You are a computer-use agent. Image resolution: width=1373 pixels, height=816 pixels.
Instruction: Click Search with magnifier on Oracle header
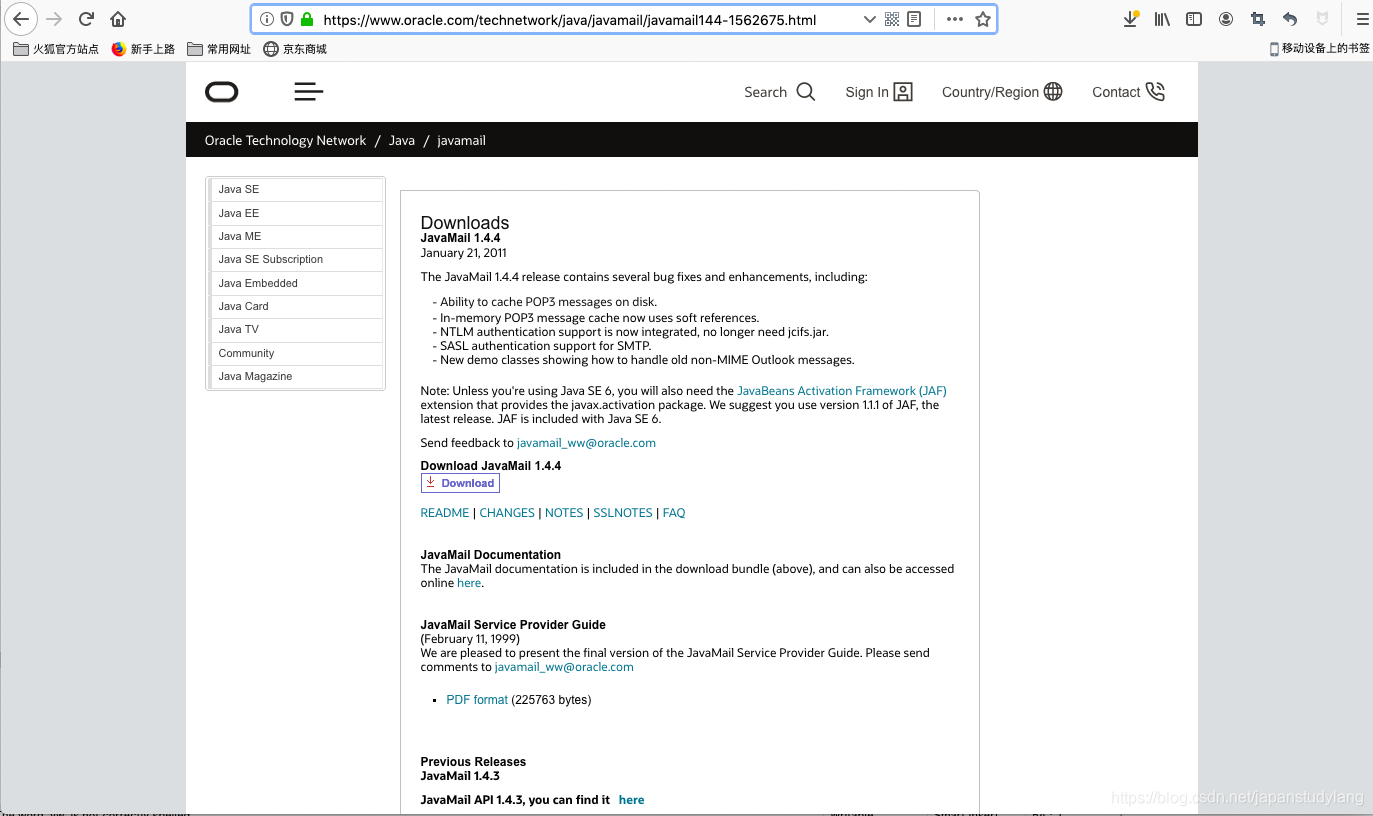(x=780, y=92)
